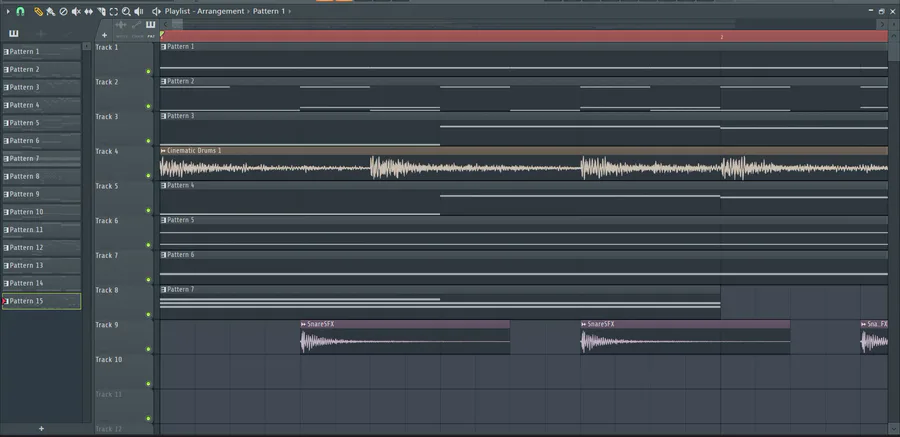
Task: Mute Track 10 with its green light
Action: click(x=148, y=384)
